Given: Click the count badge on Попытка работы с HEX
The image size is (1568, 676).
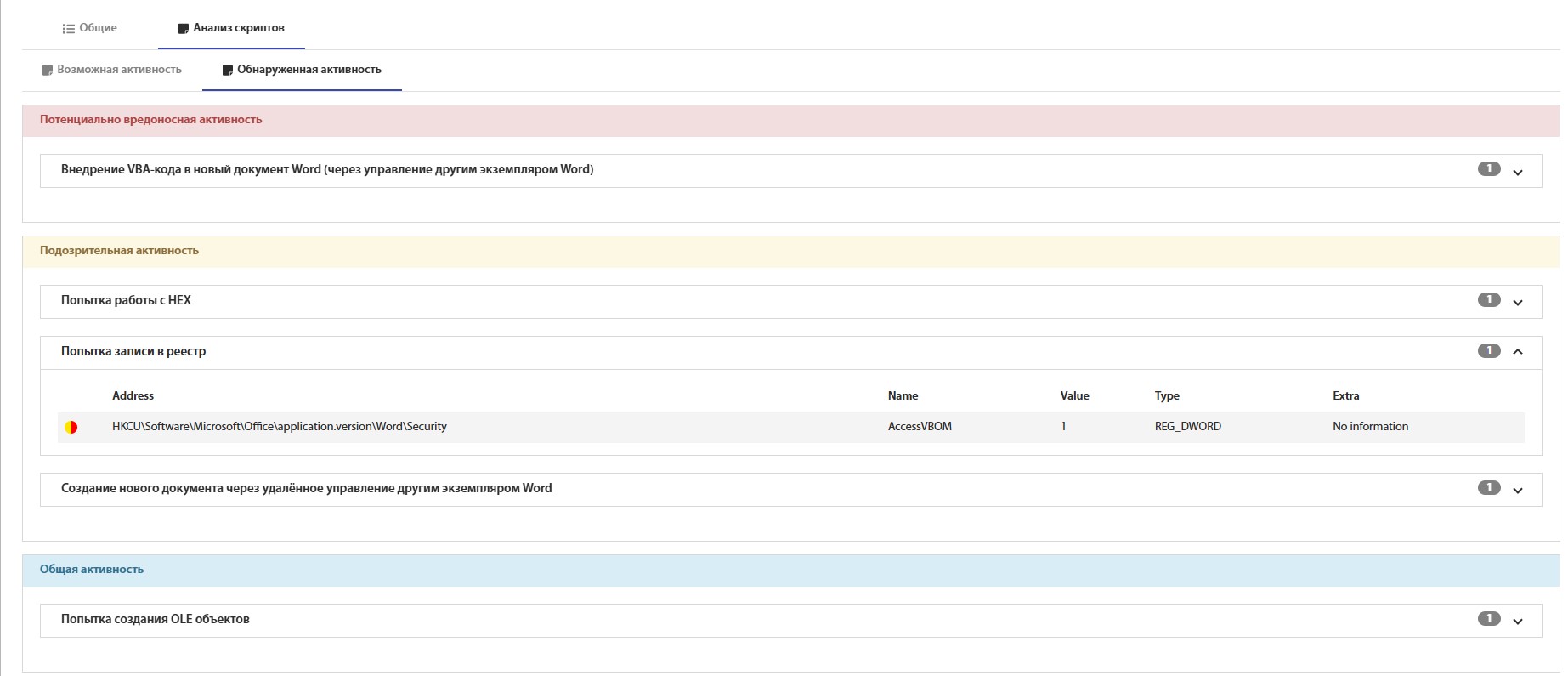Looking at the screenshot, I should coord(1488,300).
